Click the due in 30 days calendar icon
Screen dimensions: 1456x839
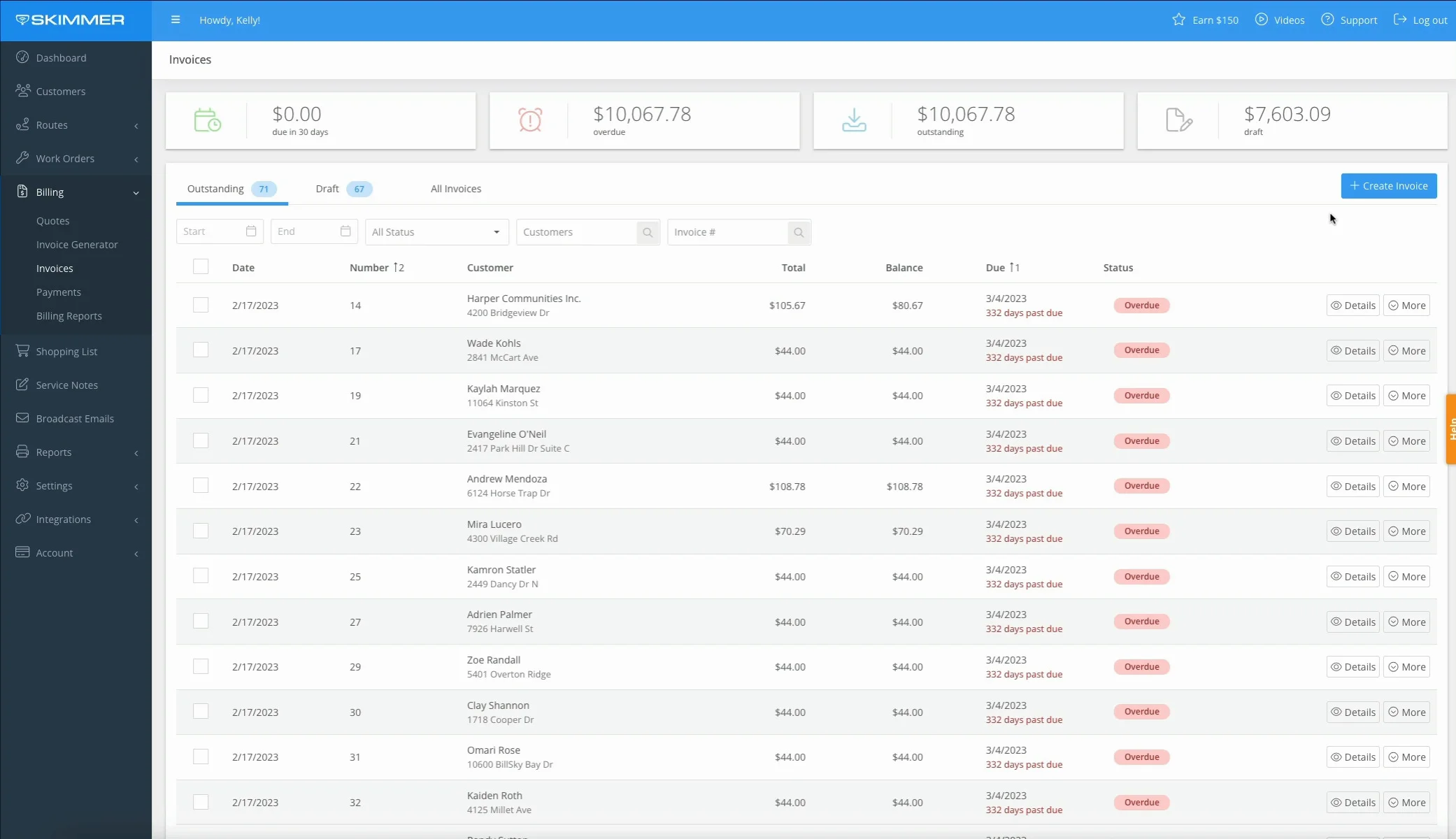(207, 120)
